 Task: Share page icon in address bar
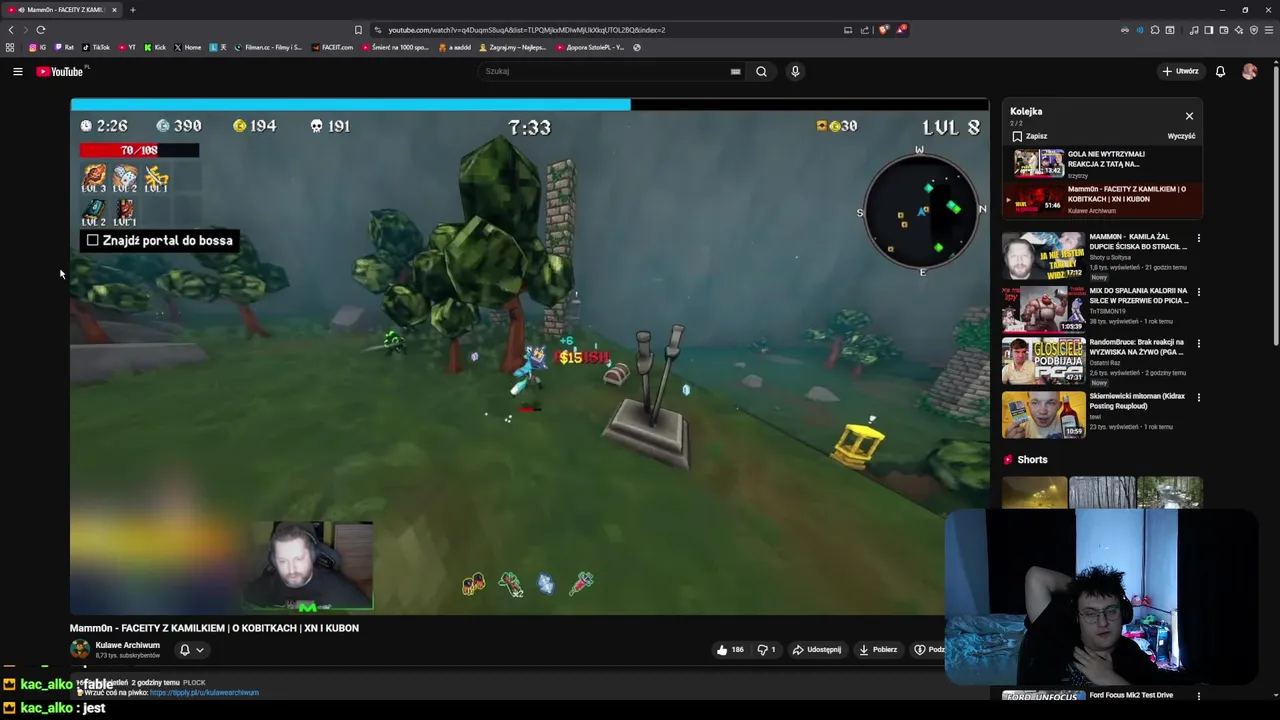pos(865,30)
